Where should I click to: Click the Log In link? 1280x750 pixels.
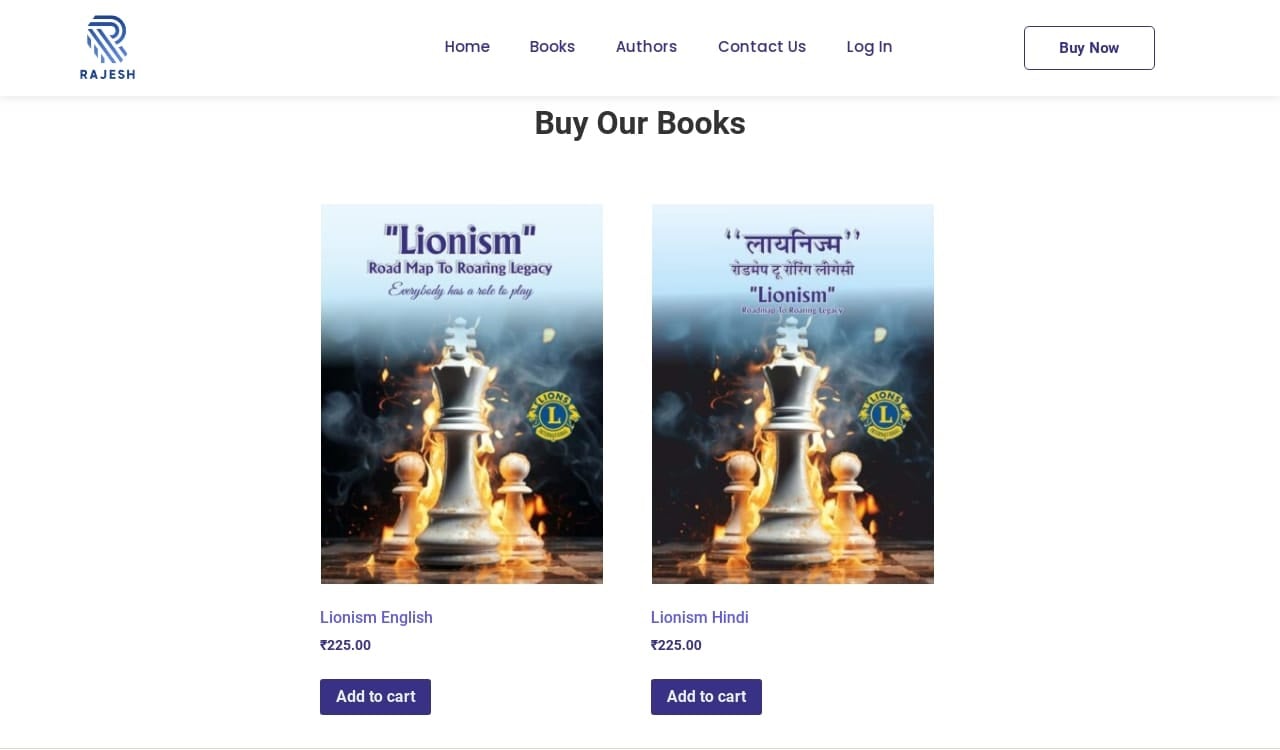pos(869,47)
